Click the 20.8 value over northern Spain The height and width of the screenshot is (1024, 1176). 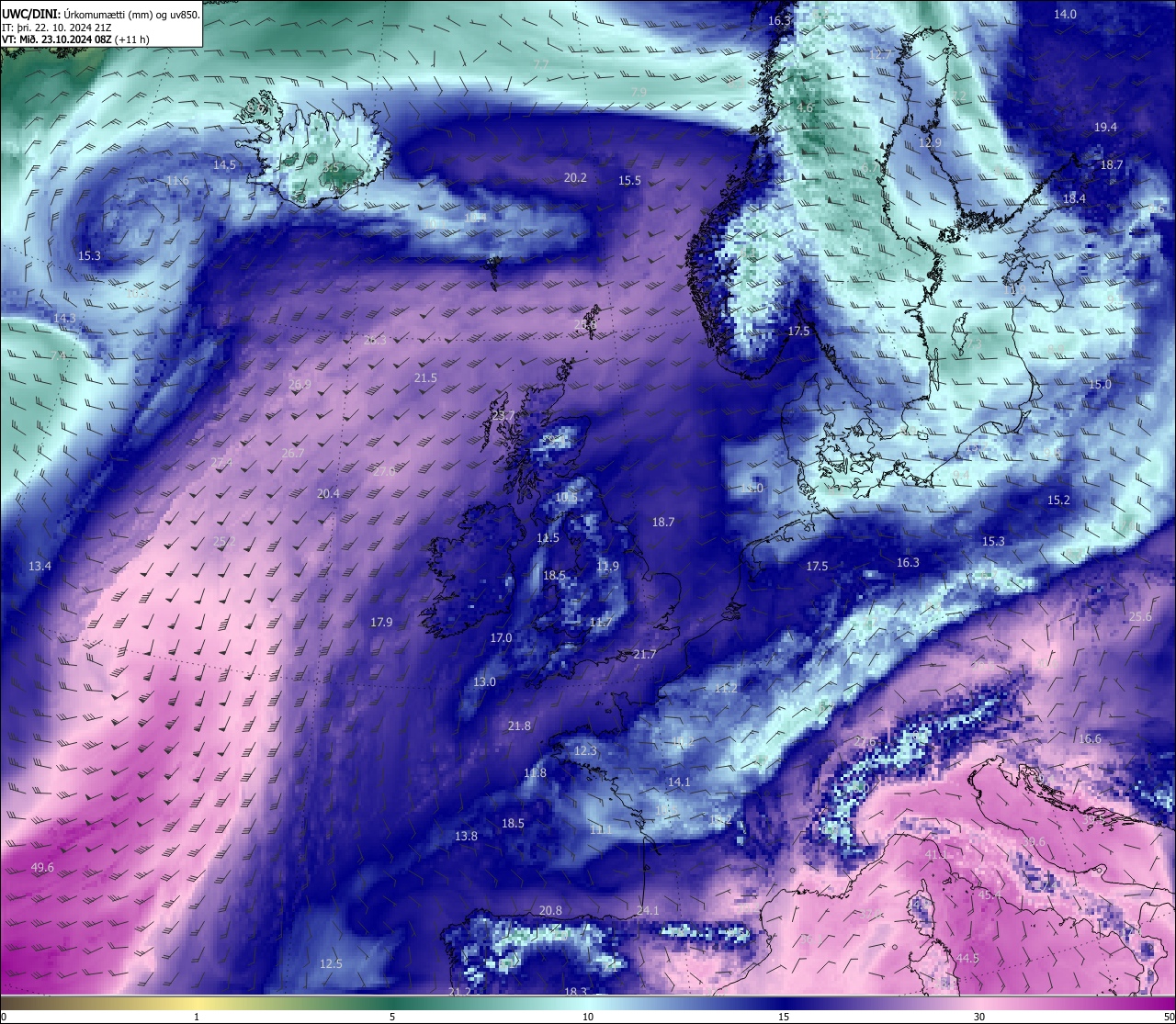(550, 910)
